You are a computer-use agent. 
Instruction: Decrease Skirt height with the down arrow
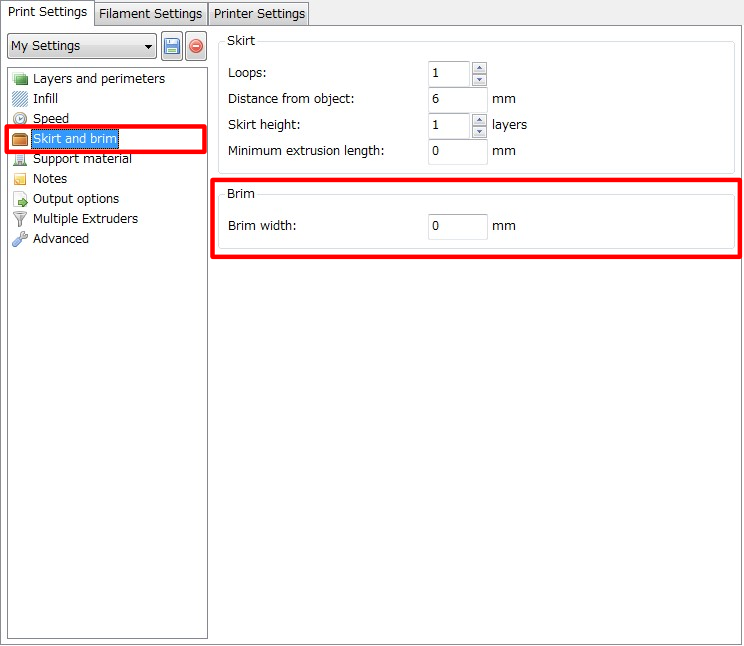click(479, 131)
